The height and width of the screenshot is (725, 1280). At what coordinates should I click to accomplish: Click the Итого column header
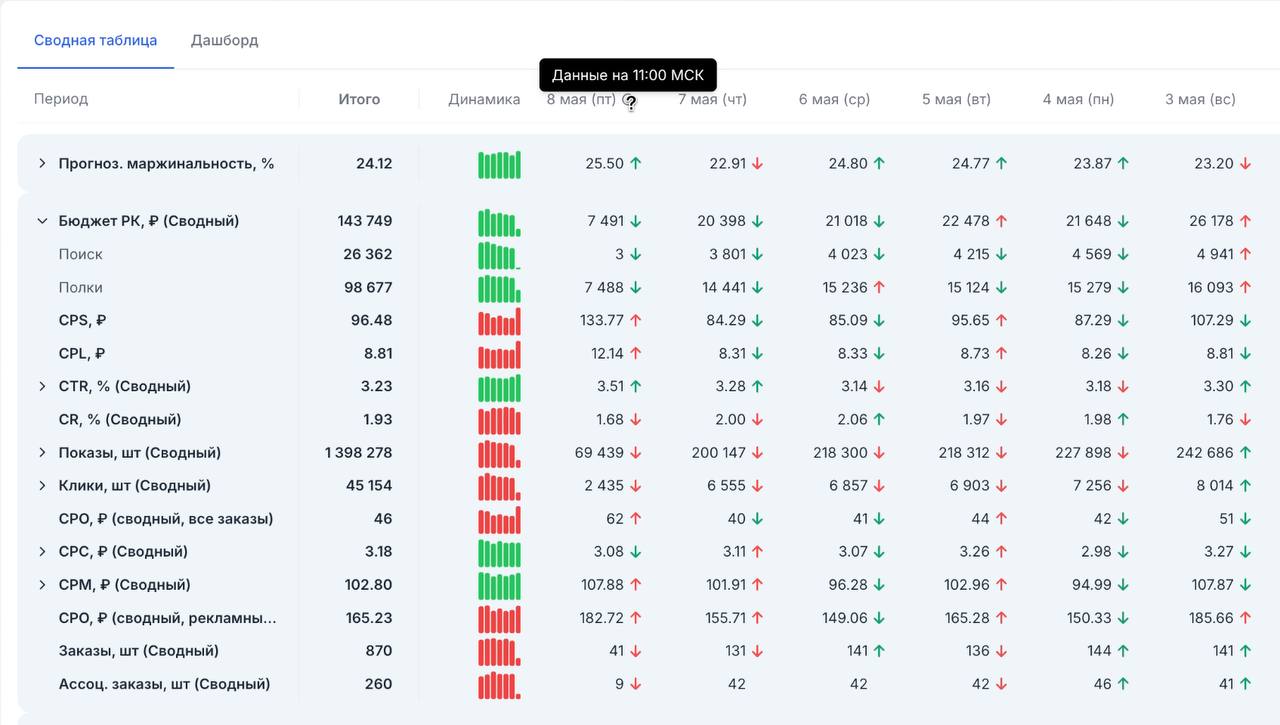point(359,99)
